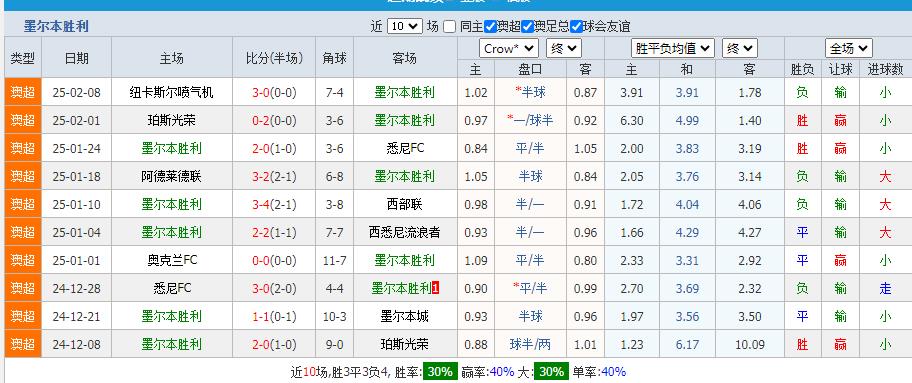This screenshot has height=383, width=912.
Task: Click the 胜负 column header
Action: [802, 69]
